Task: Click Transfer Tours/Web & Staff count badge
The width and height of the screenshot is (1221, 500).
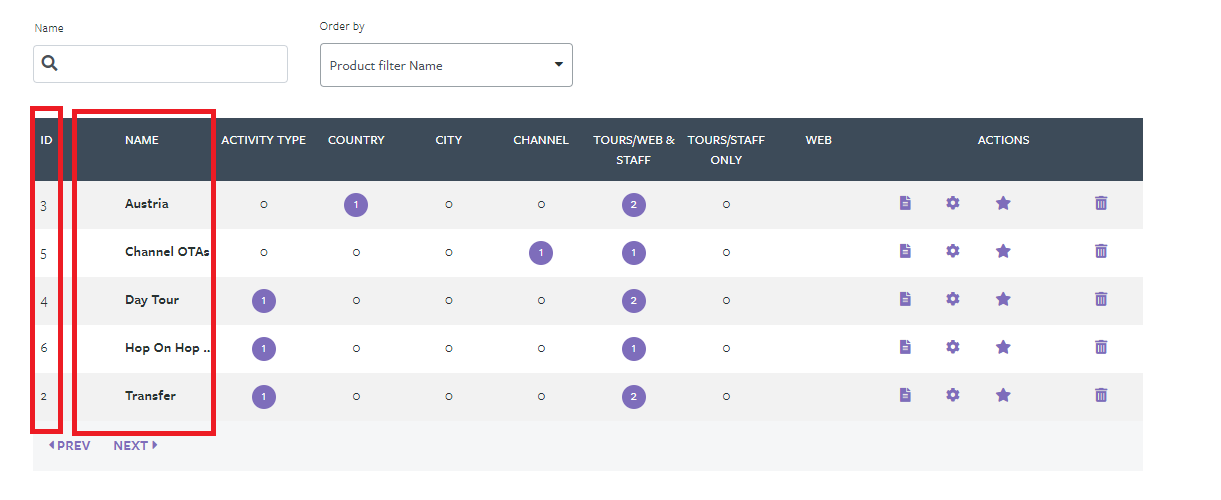Action: click(x=633, y=397)
